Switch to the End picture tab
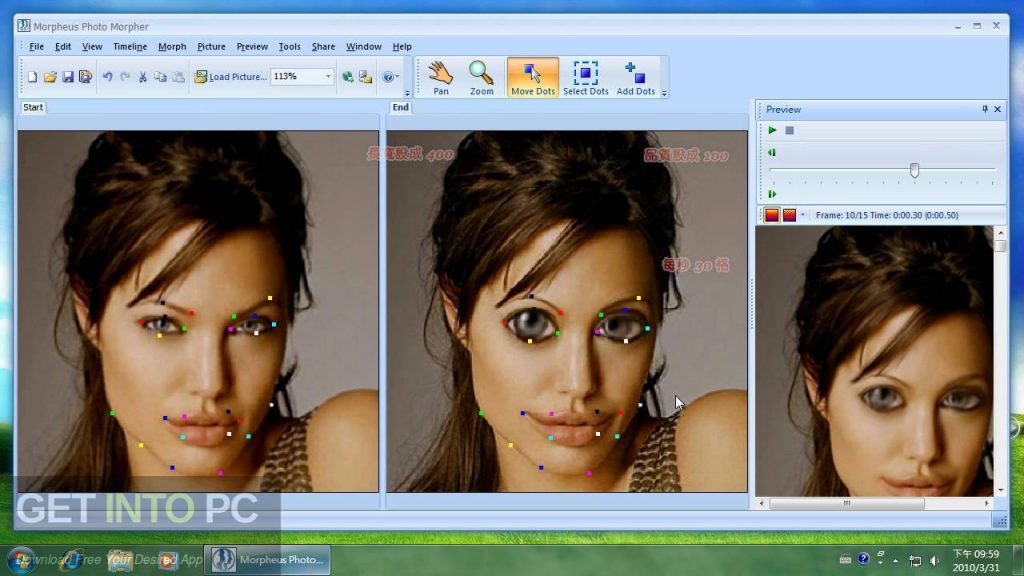This screenshot has height=576, width=1024. tap(400, 107)
